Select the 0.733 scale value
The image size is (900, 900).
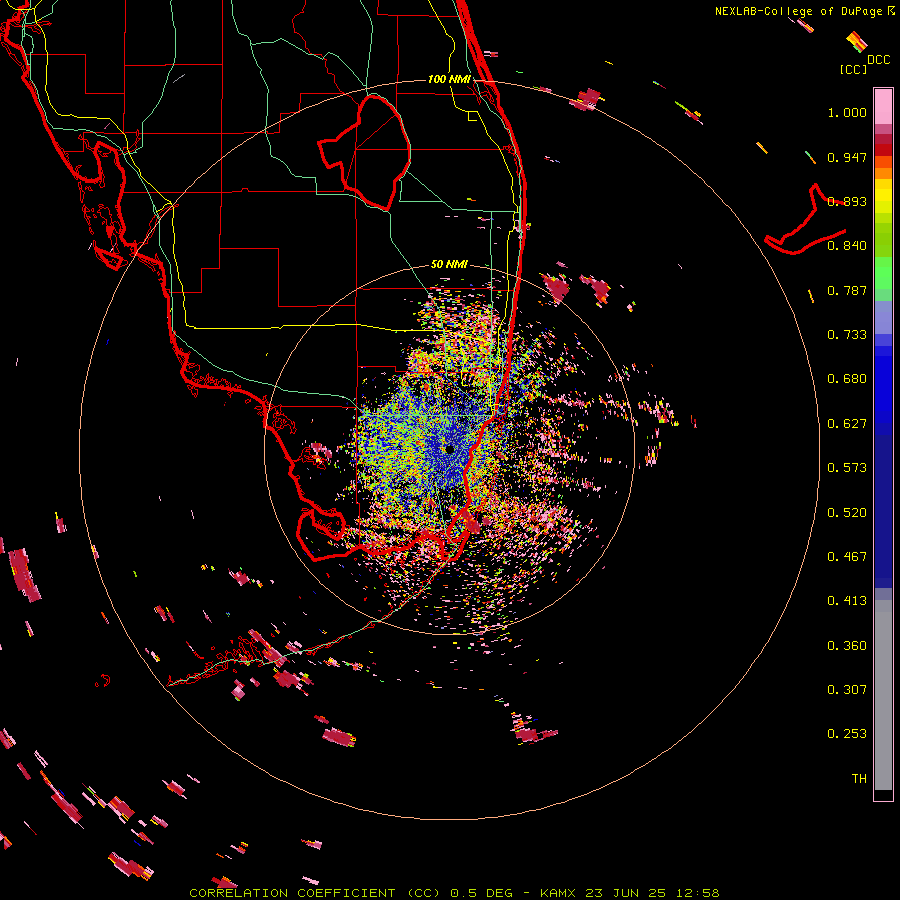click(847, 335)
